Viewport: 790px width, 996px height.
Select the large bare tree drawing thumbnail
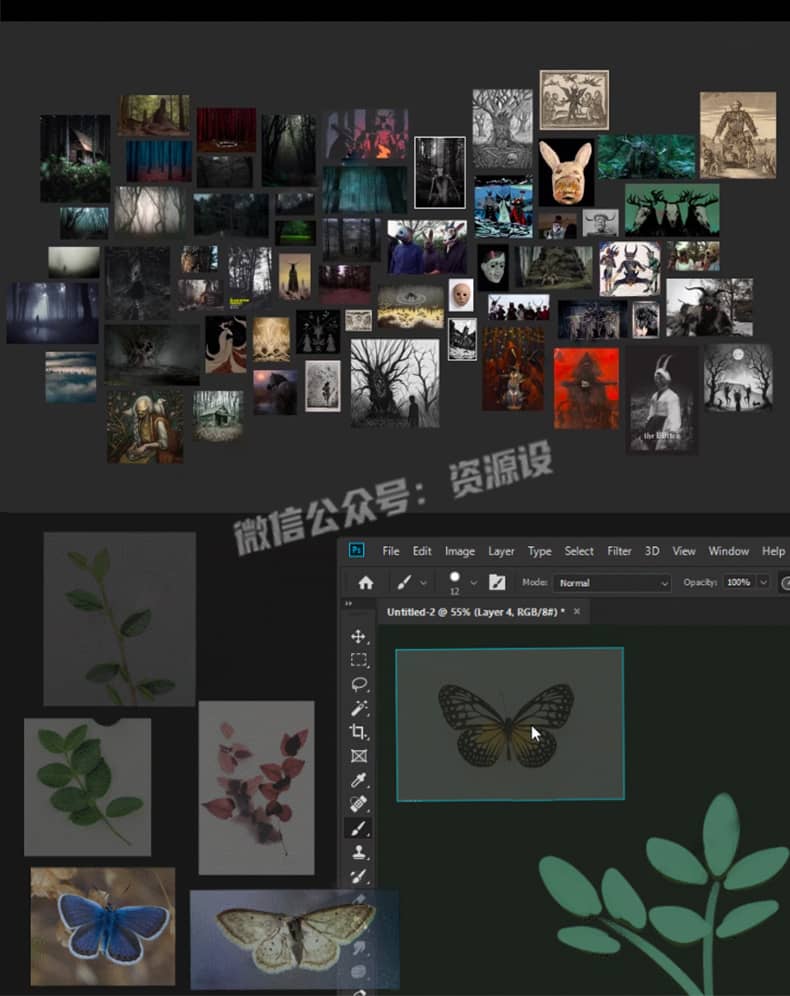click(394, 382)
